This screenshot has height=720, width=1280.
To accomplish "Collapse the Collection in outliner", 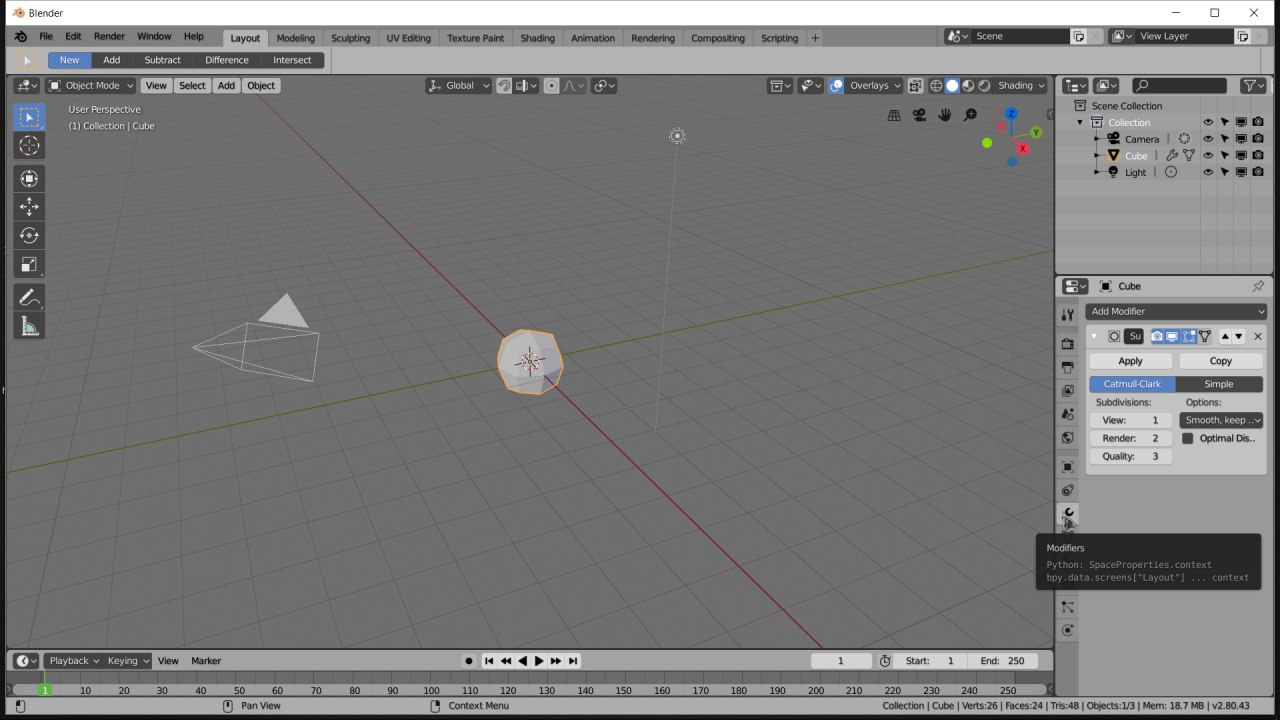I will 1080,123.
